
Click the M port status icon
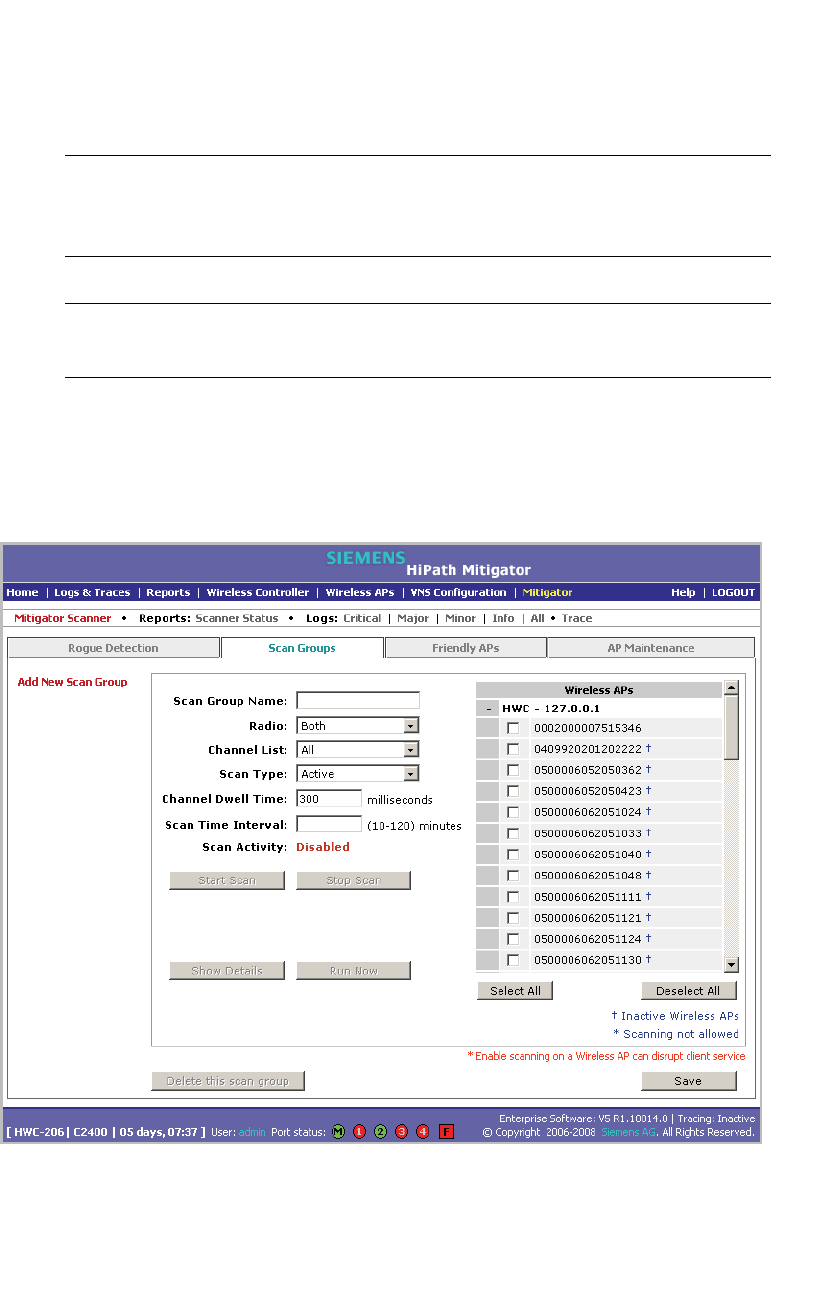pyautogui.click(x=338, y=1132)
